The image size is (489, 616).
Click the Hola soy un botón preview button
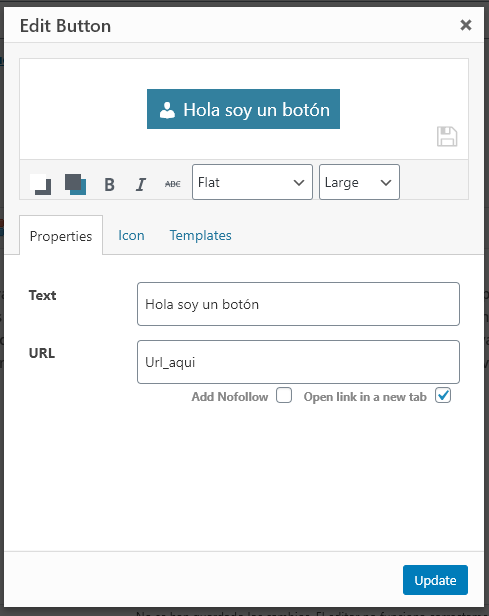pos(243,109)
